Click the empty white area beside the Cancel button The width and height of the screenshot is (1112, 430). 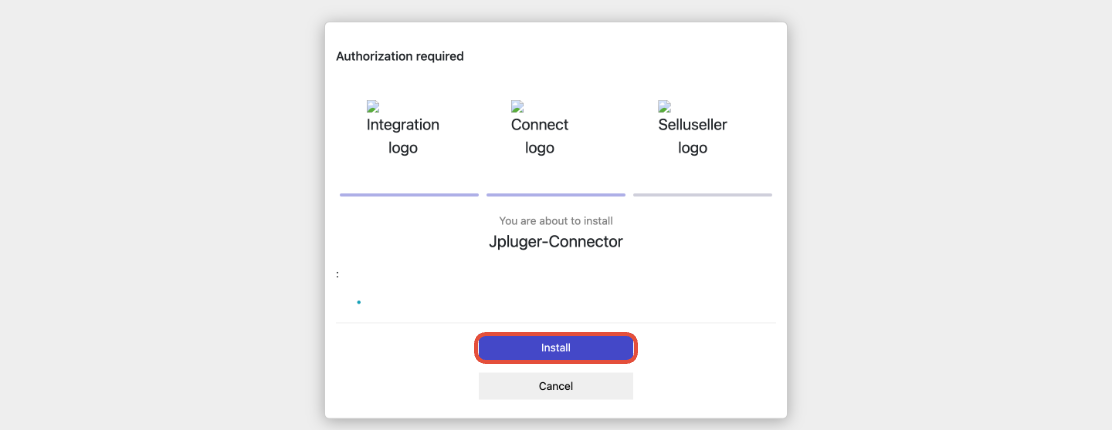709,386
